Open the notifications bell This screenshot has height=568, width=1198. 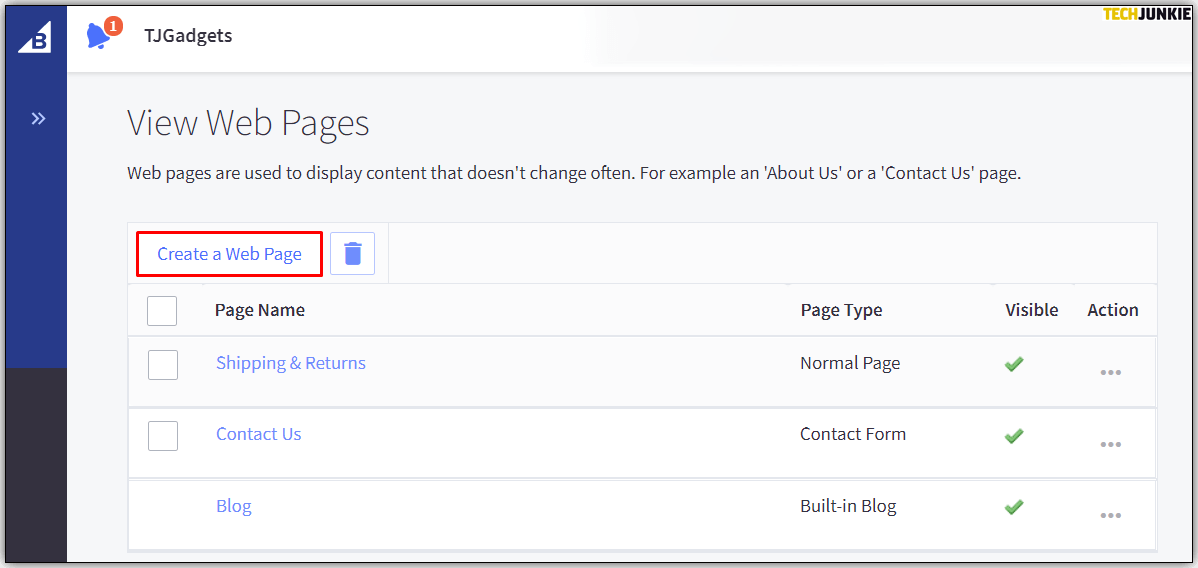click(99, 36)
